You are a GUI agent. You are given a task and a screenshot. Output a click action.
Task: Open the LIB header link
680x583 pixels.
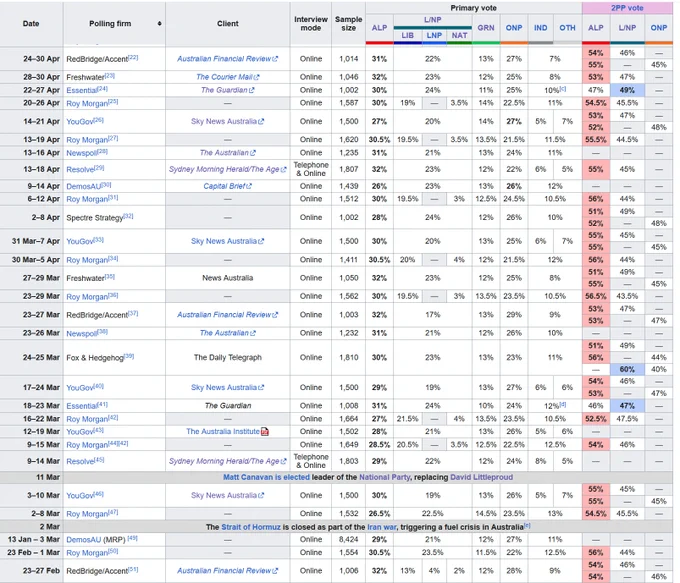click(x=407, y=36)
